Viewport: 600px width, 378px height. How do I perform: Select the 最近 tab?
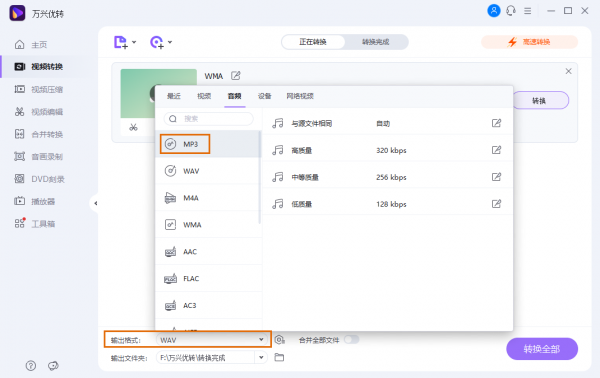point(174,96)
